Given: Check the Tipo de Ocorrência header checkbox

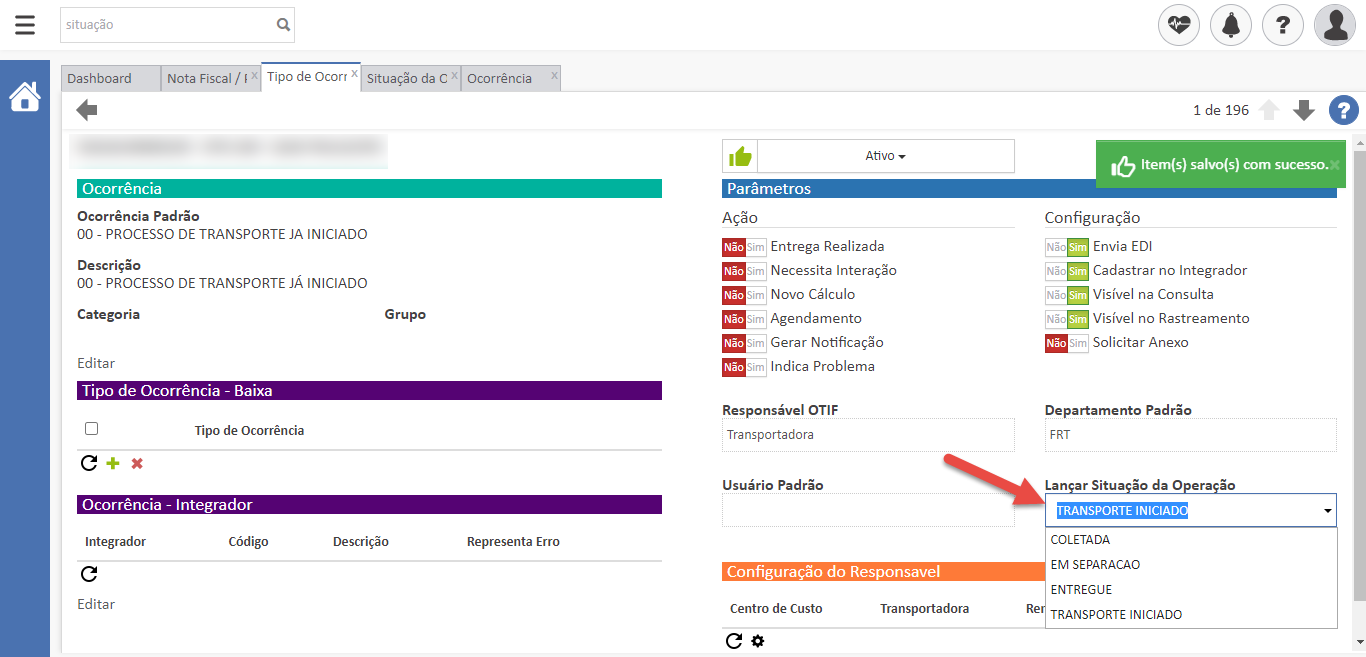Looking at the screenshot, I should 92,429.
